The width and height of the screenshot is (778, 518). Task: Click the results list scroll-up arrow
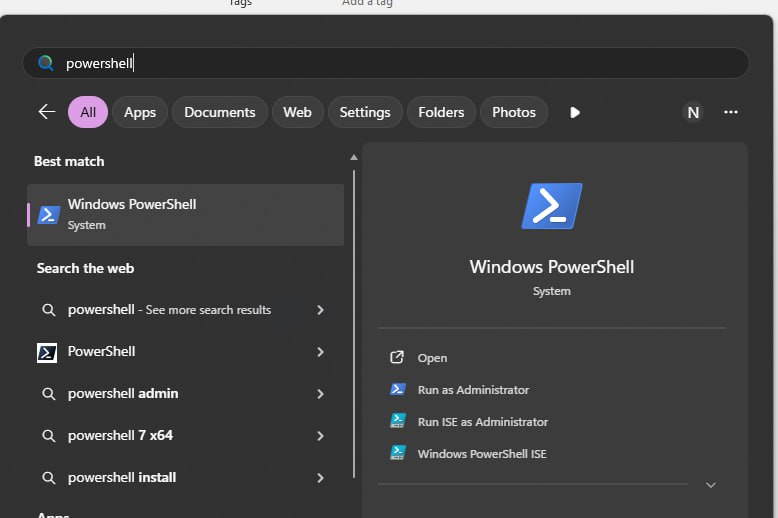[x=354, y=157]
